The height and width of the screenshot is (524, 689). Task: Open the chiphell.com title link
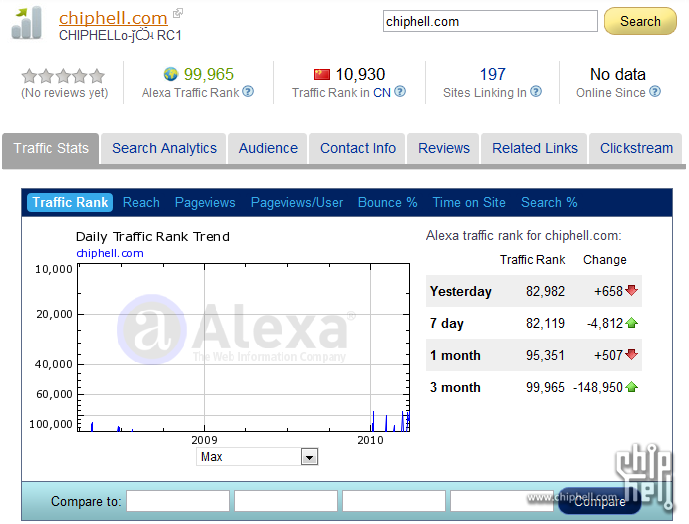click(x=113, y=18)
